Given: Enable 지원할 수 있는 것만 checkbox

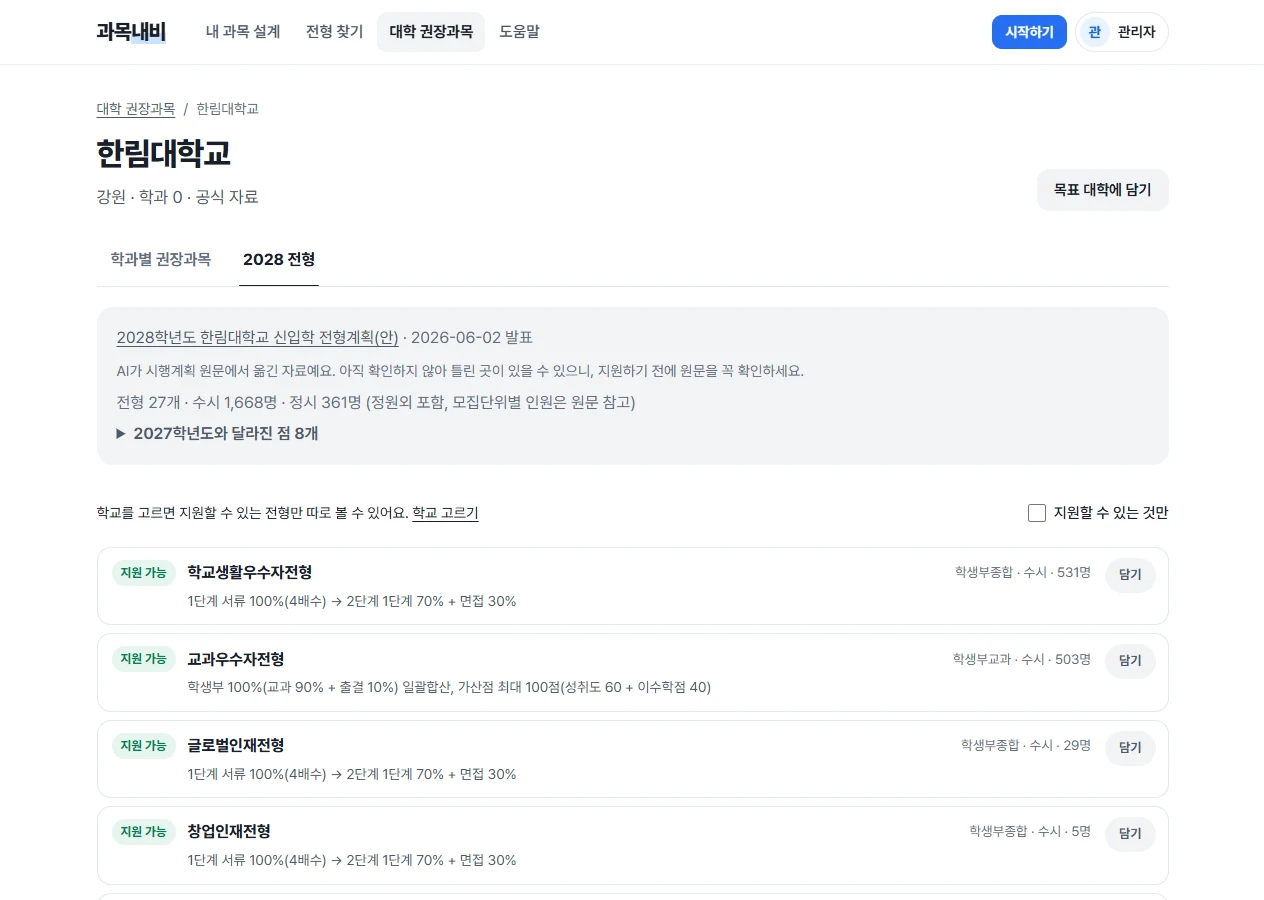Looking at the screenshot, I should (x=1037, y=513).
